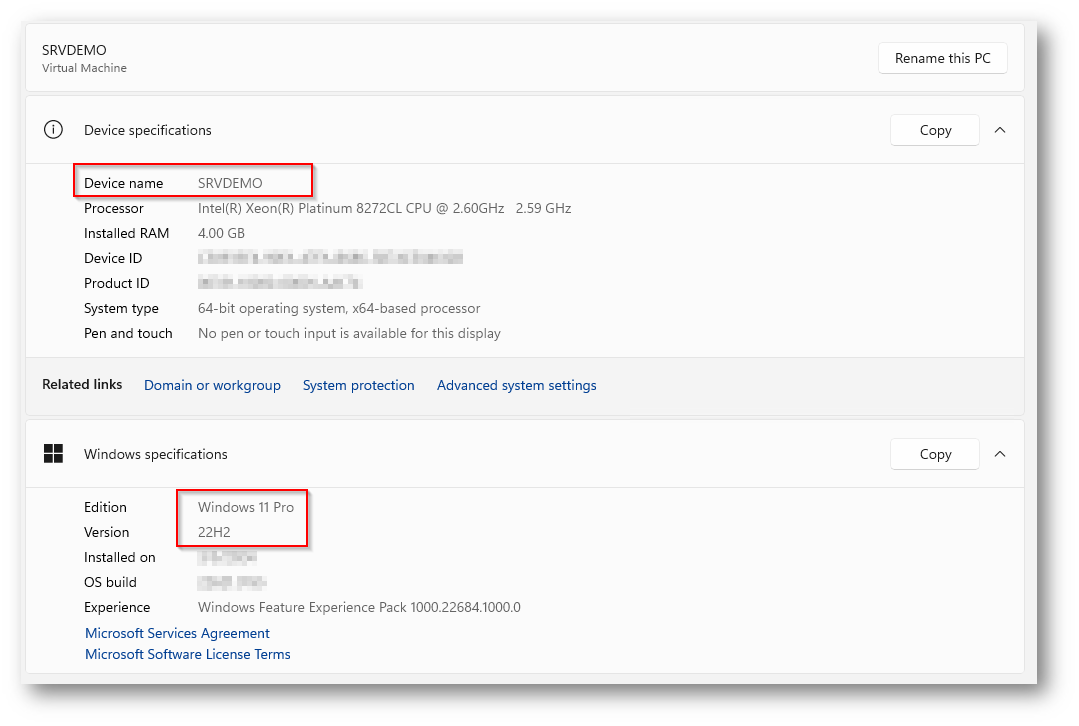Click the Windows 11 Pro edition value
Screen dimensions: 1079x726
click(x=246, y=507)
